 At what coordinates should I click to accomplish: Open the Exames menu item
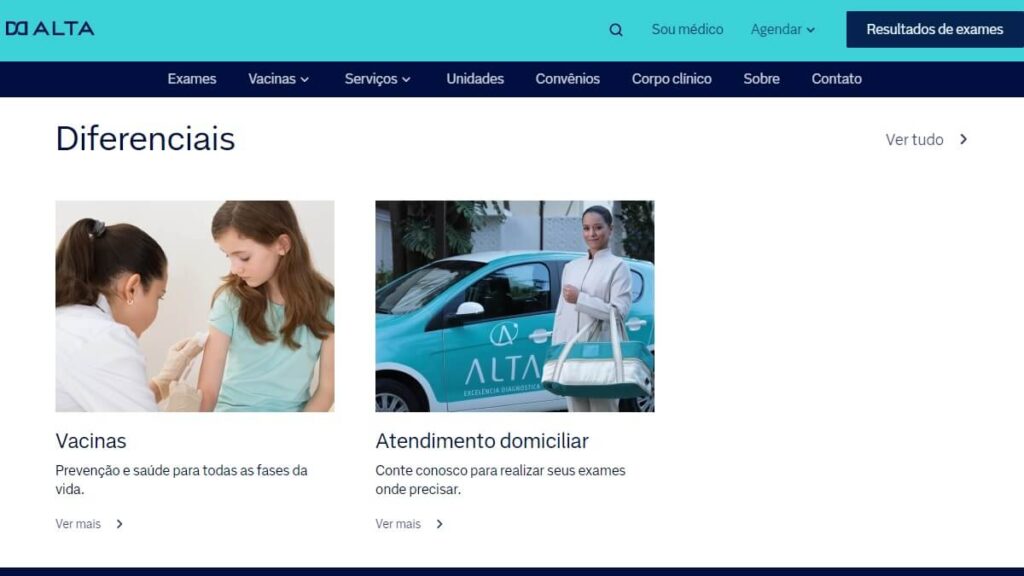tap(191, 78)
